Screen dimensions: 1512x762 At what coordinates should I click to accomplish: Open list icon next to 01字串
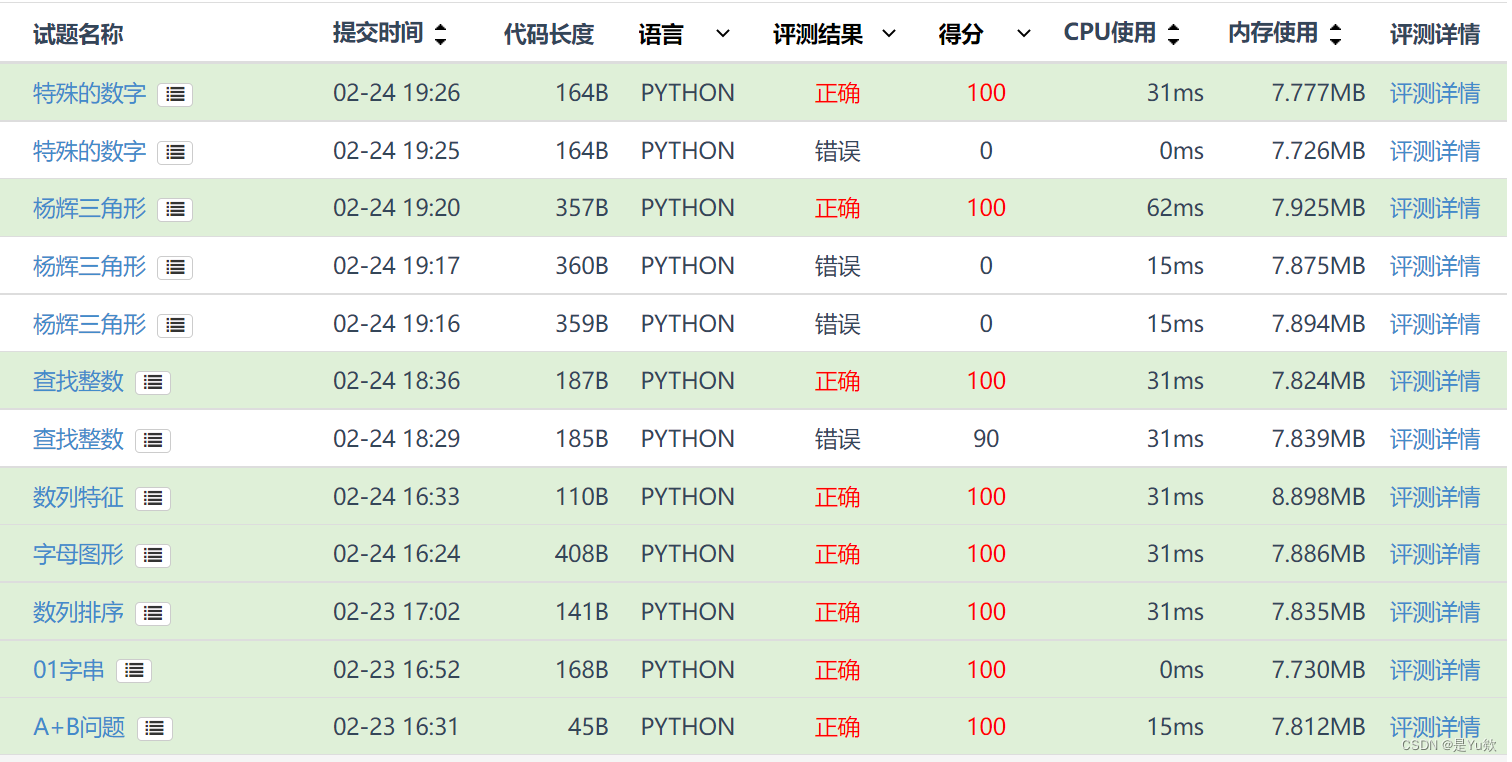(134, 670)
